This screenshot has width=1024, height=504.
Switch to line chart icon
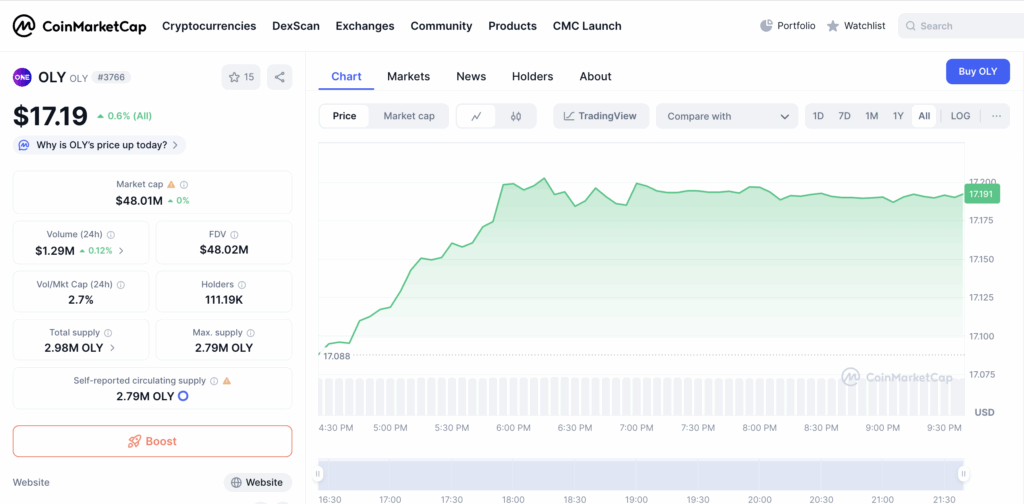(476, 116)
